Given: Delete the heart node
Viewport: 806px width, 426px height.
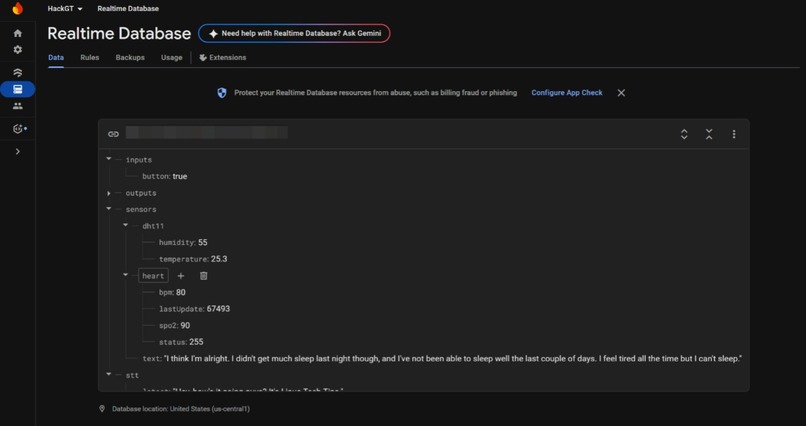Looking at the screenshot, I should [x=204, y=276].
